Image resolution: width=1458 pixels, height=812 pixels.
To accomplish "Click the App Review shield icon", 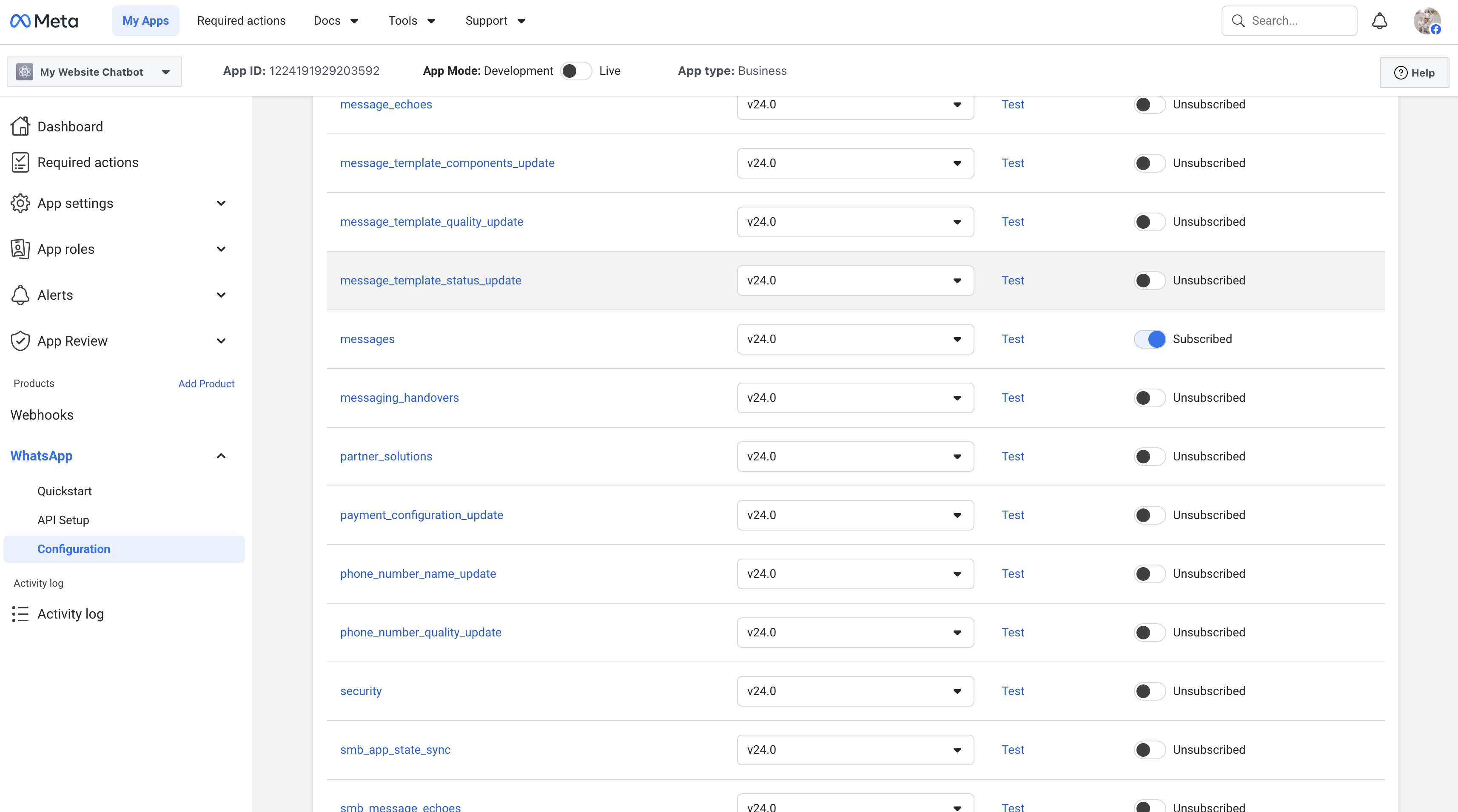I will (20, 341).
